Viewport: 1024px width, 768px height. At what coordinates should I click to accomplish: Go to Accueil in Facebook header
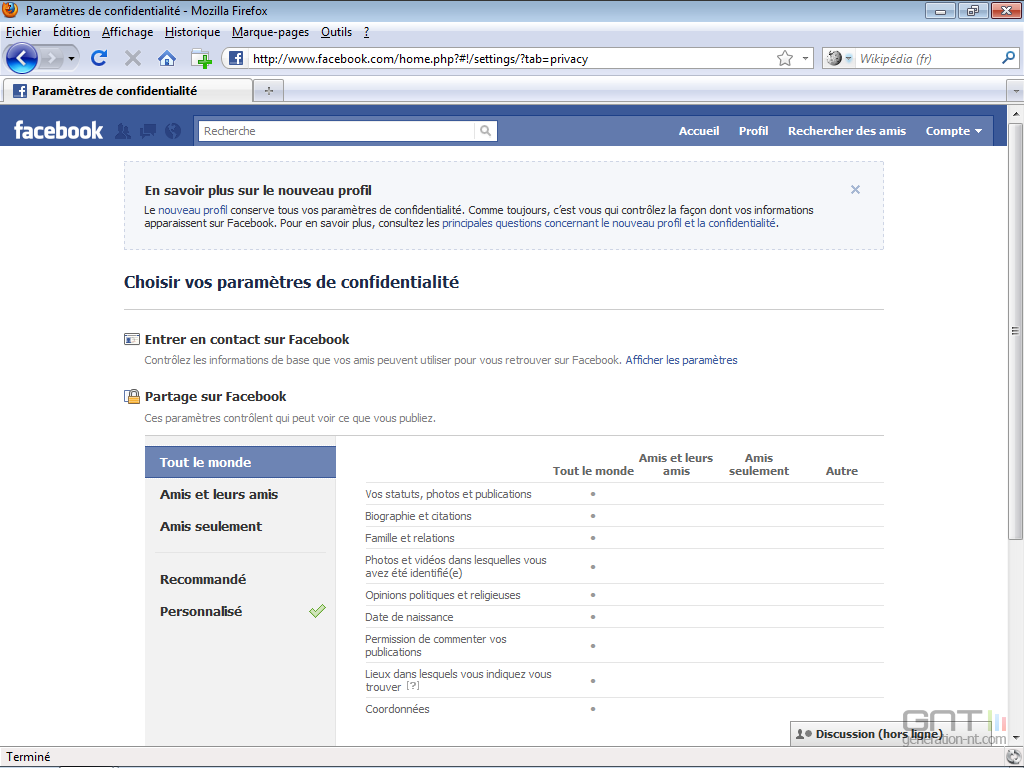(x=699, y=131)
